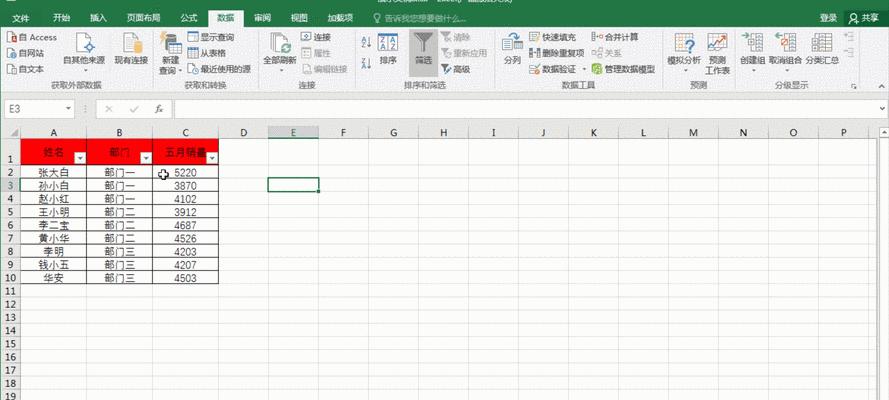Click insert function fx button

coord(159,109)
